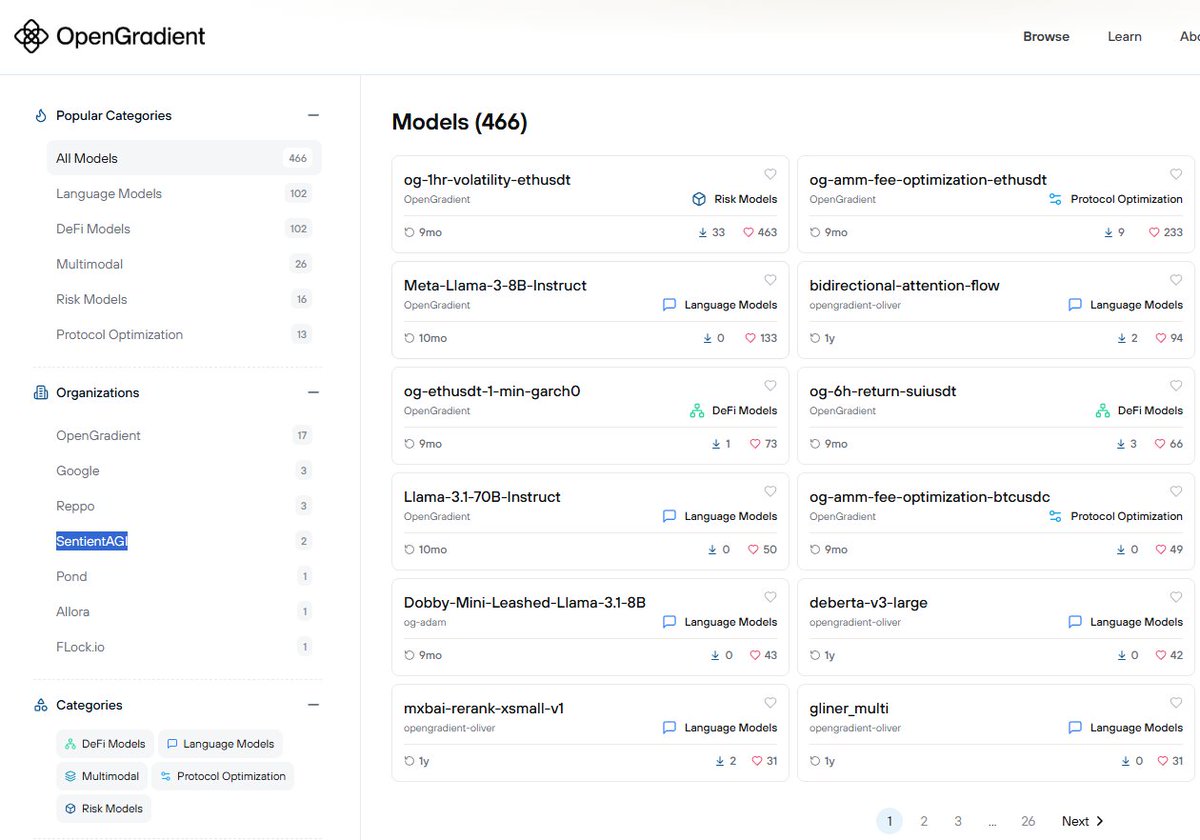Toggle favorite heart on og-6h-return-suiusdt card
Image resolution: width=1200 pixels, height=840 pixels.
(x=1176, y=386)
